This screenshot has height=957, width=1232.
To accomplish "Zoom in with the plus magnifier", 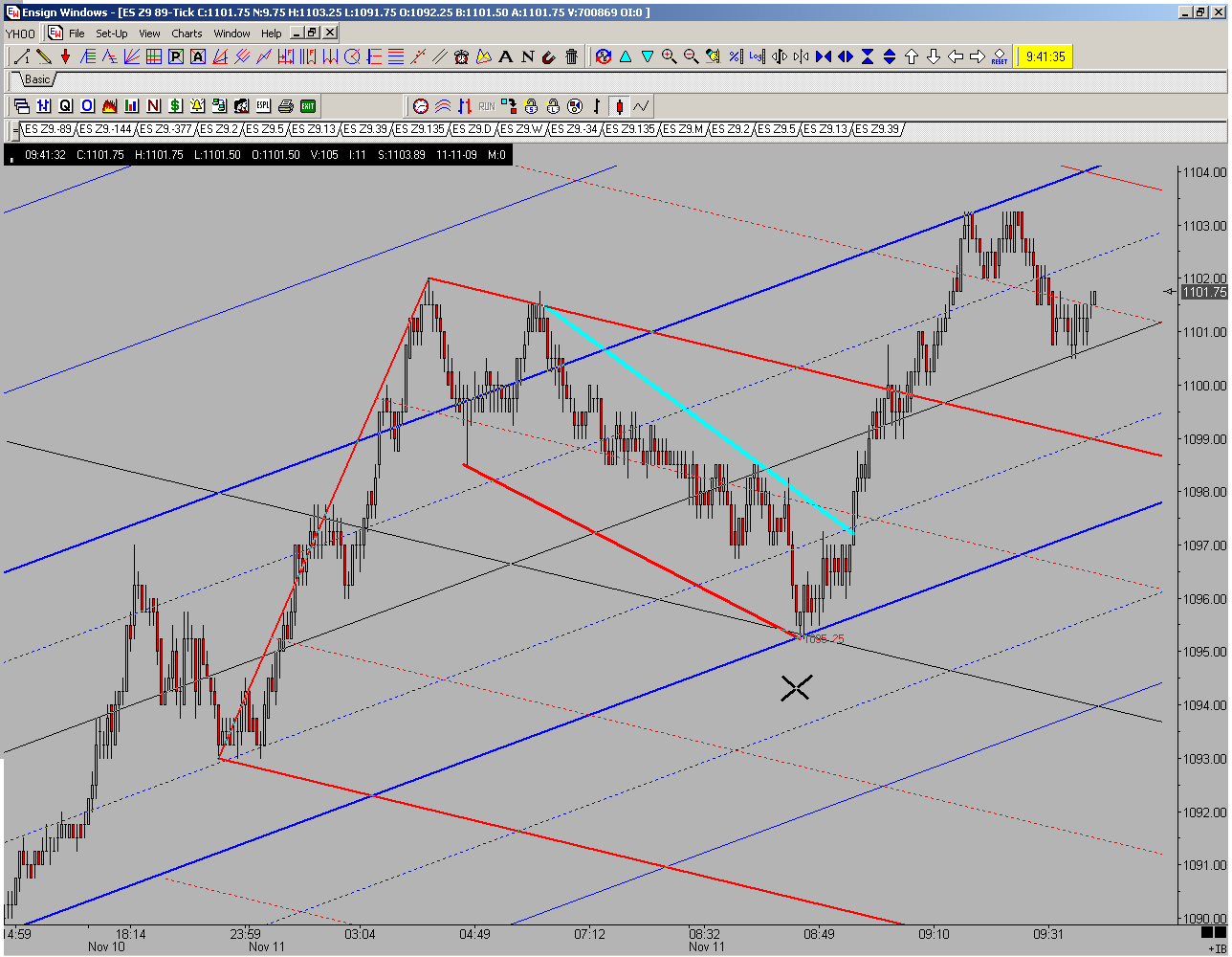I will [x=669, y=56].
